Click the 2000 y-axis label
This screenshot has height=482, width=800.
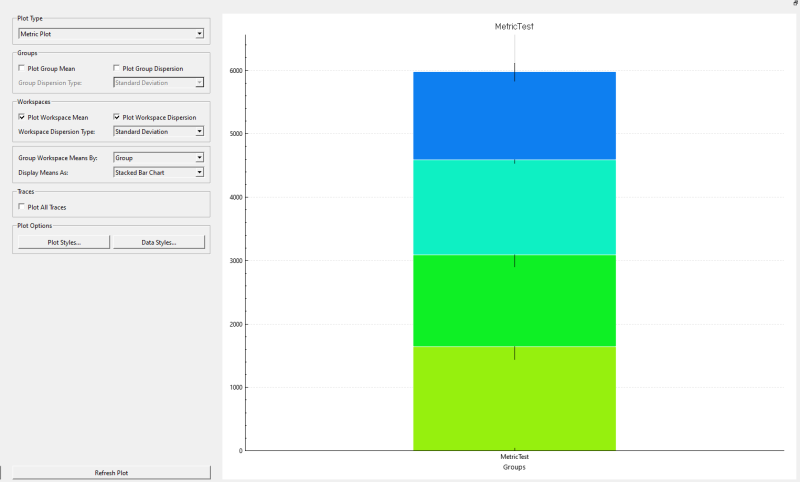coord(236,324)
